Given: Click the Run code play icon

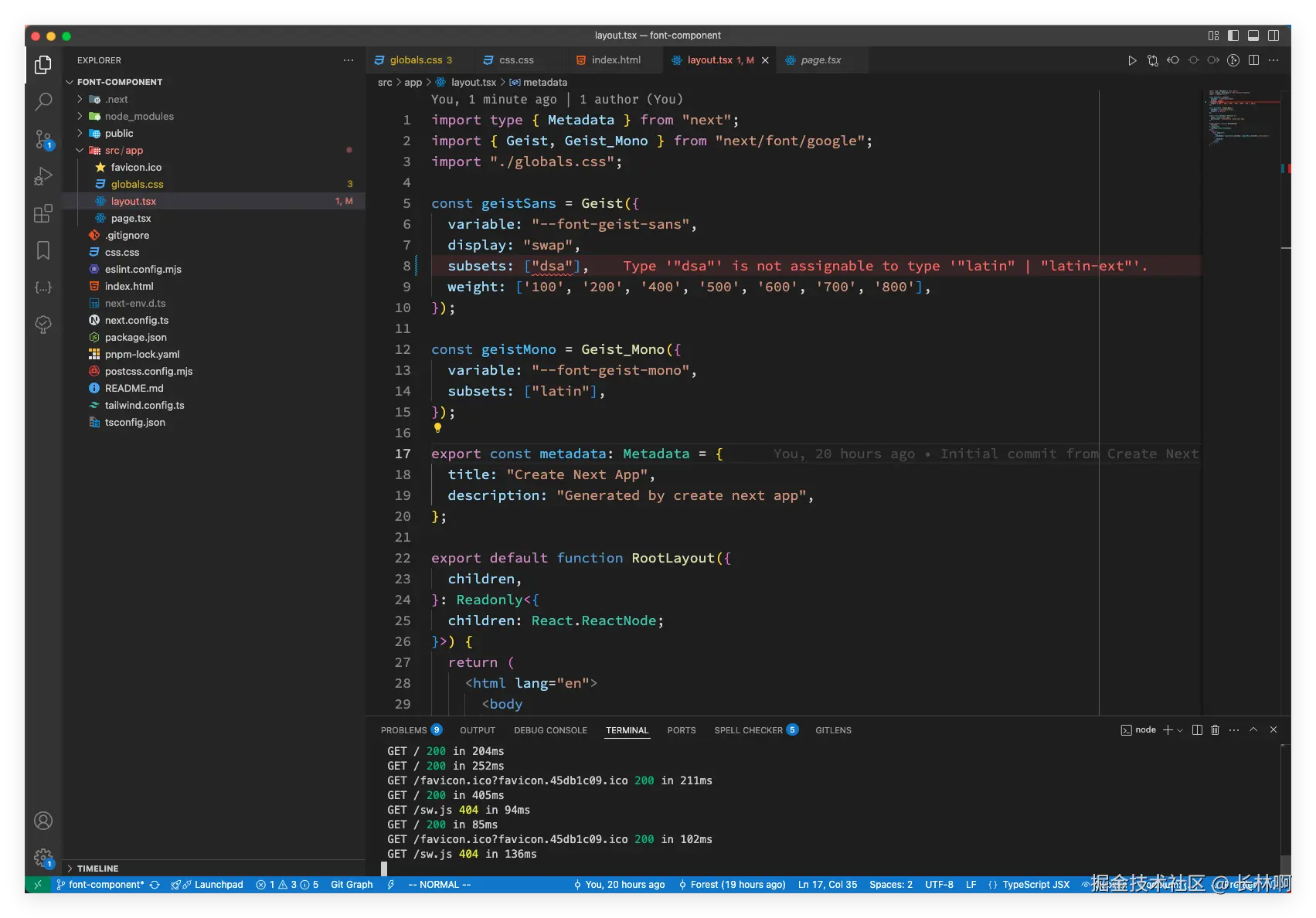Looking at the screenshot, I should pos(1132,60).
